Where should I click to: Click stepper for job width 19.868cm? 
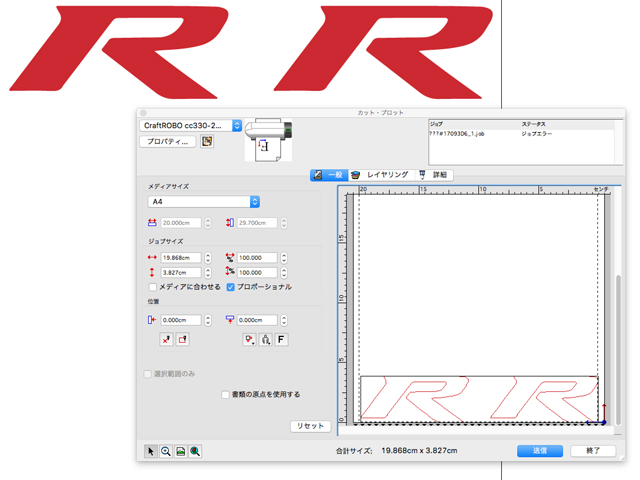click(x=208, y=258)
